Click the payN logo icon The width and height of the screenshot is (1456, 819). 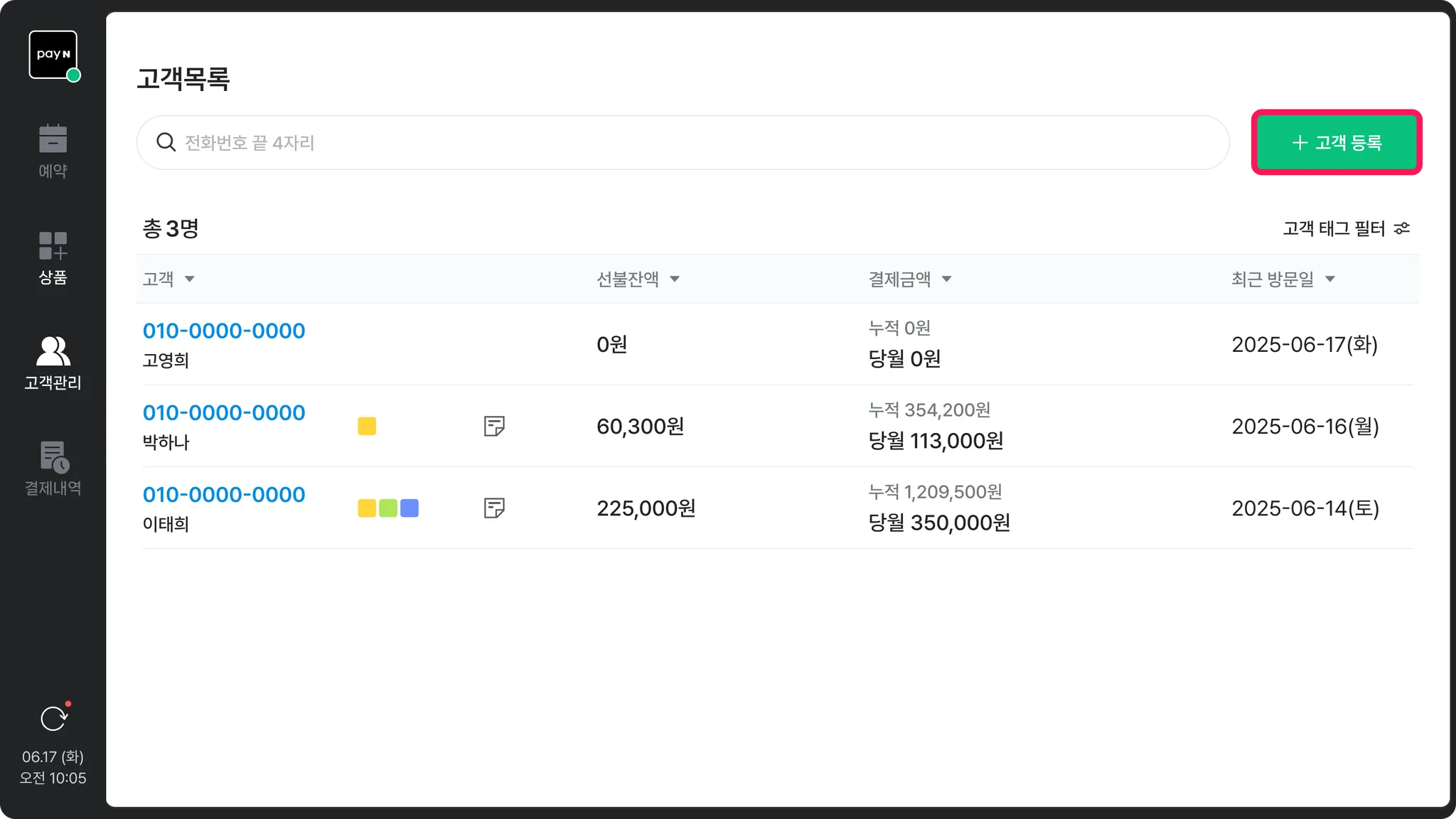point(53,55)
